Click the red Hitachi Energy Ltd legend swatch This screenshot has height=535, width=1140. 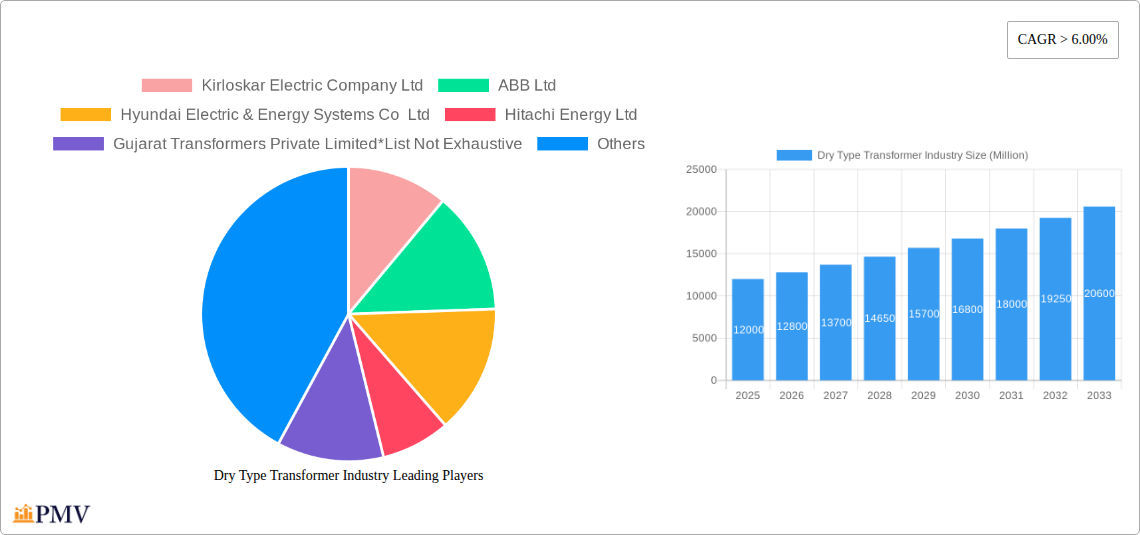[470, 114]
